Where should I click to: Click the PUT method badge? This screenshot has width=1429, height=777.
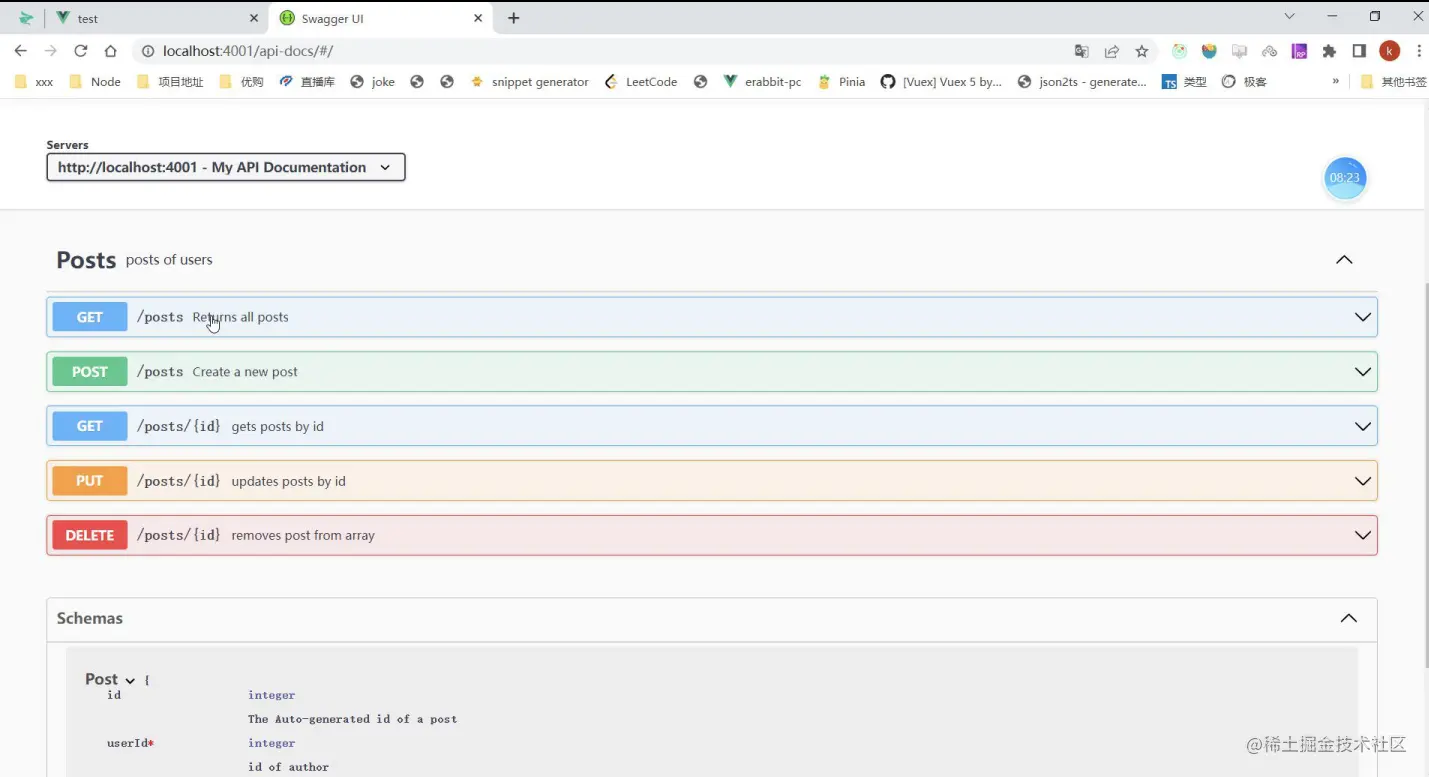(x=90, y=481)
